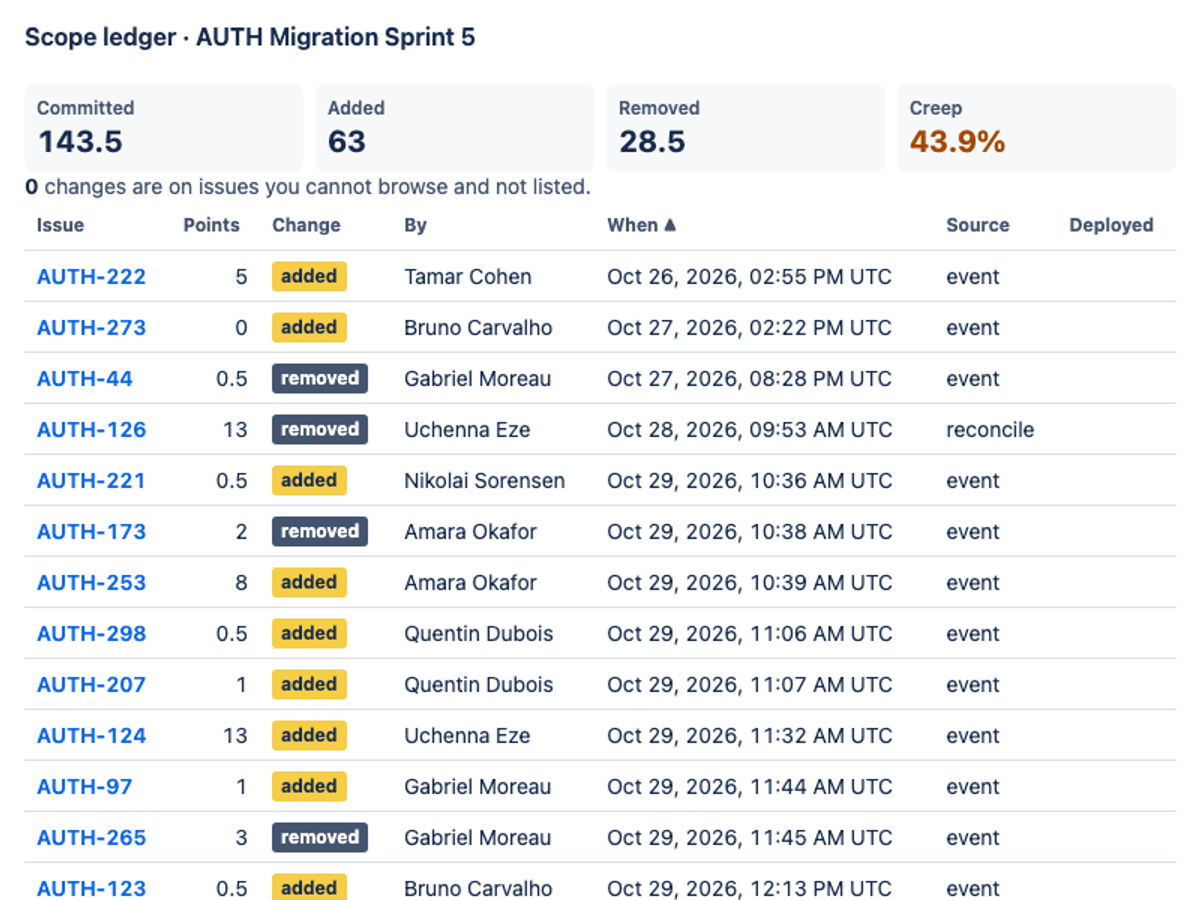The image size is (1200, 900).
Task: Open issue link AUTH-44
Action: coord(85,379)
